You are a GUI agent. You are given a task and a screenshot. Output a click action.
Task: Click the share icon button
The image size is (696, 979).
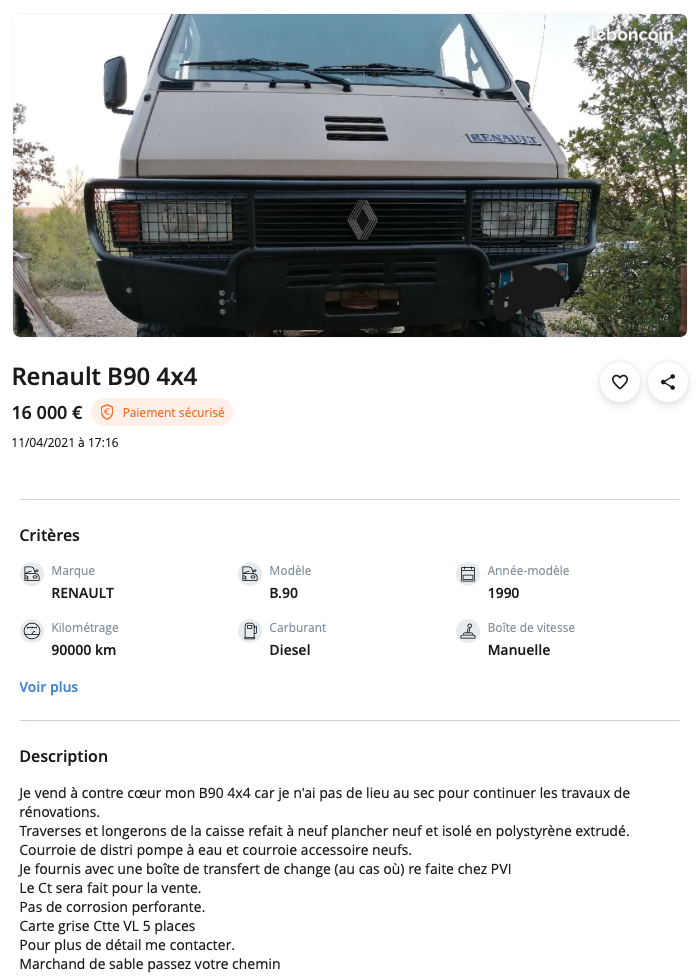(668, 382)
